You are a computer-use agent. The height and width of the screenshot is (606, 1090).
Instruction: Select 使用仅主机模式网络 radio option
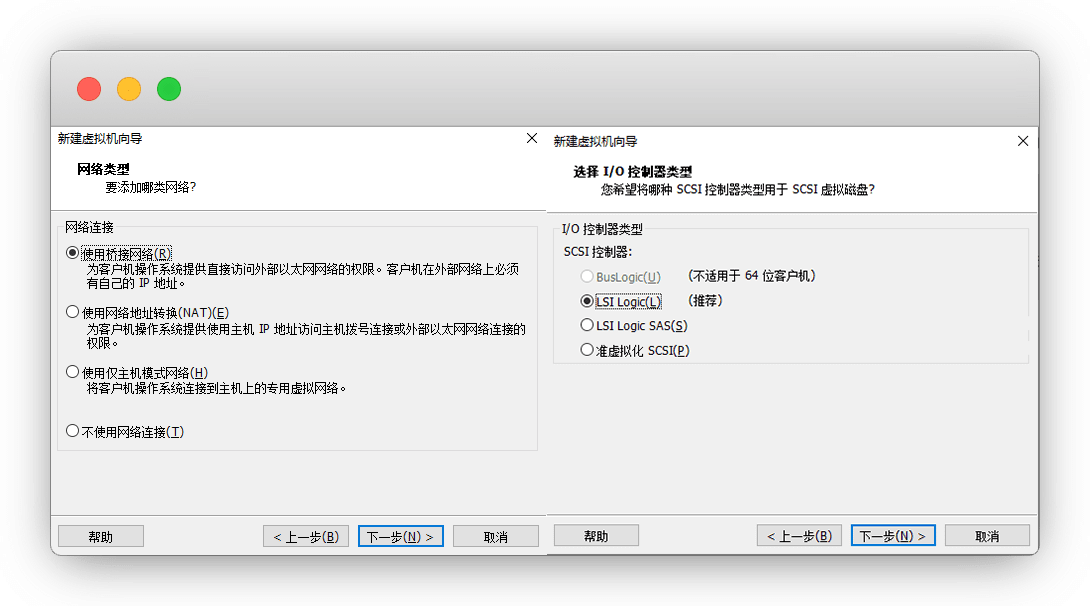[x=72, y=372]
